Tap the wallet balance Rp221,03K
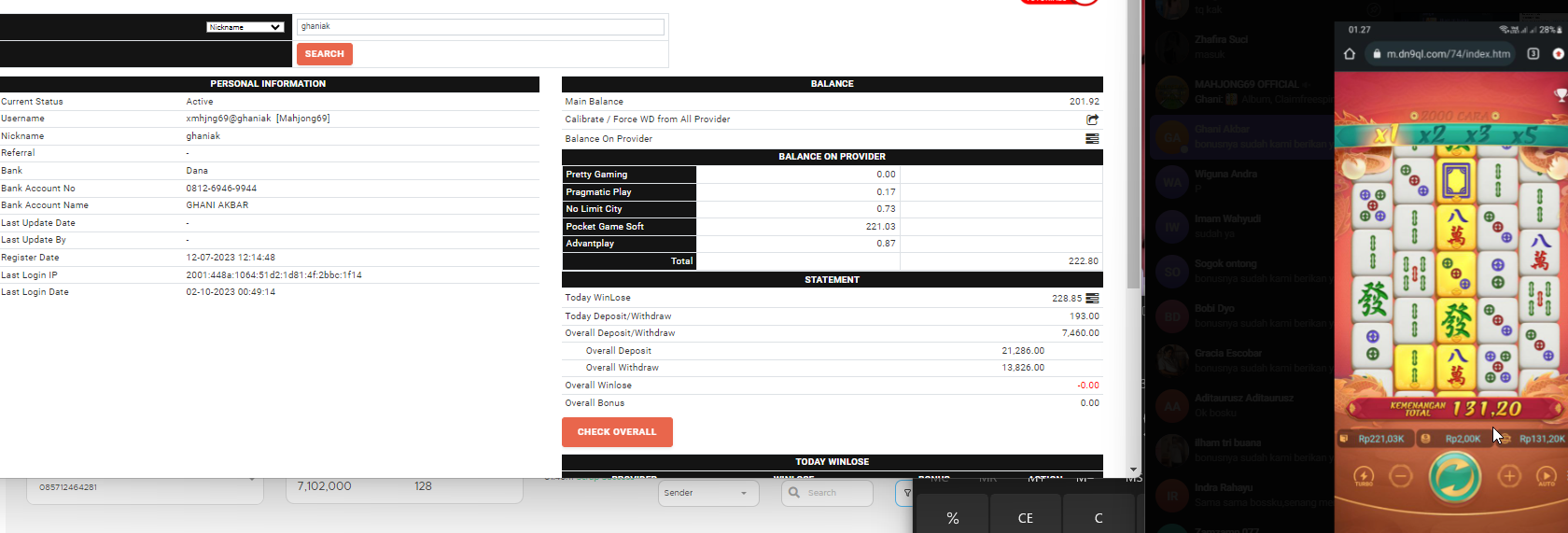This screenshot has height=533, width=1568. click(1374, 439)
